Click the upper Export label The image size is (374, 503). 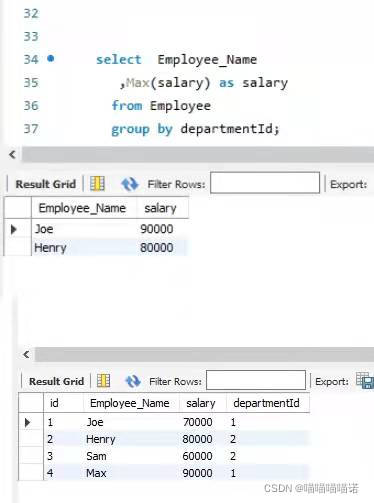click(x=348, y=184)
